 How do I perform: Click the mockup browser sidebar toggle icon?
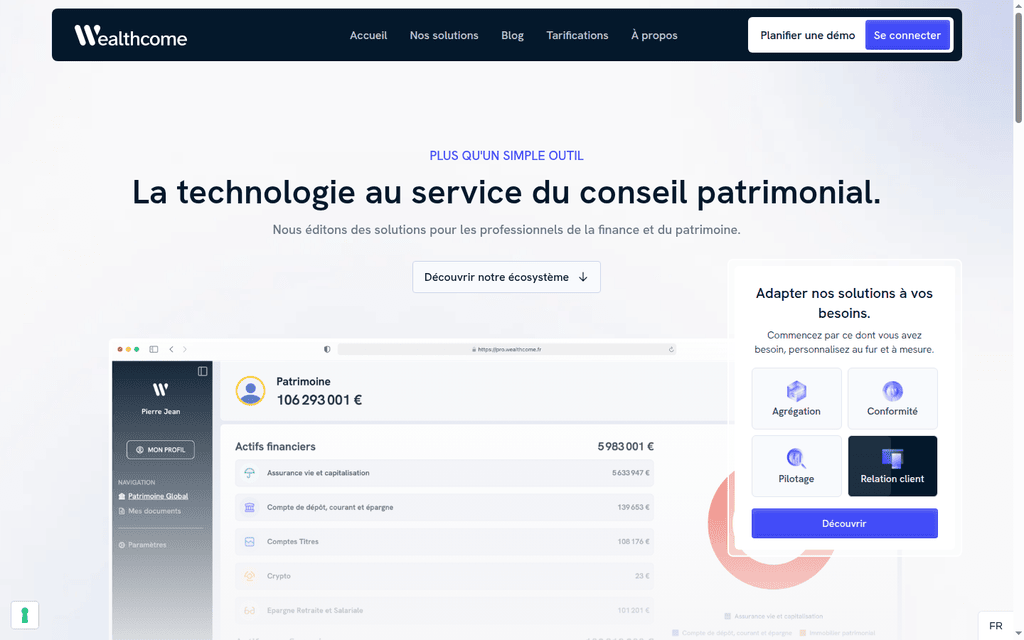pyautogui.click(x=153, y=349)
